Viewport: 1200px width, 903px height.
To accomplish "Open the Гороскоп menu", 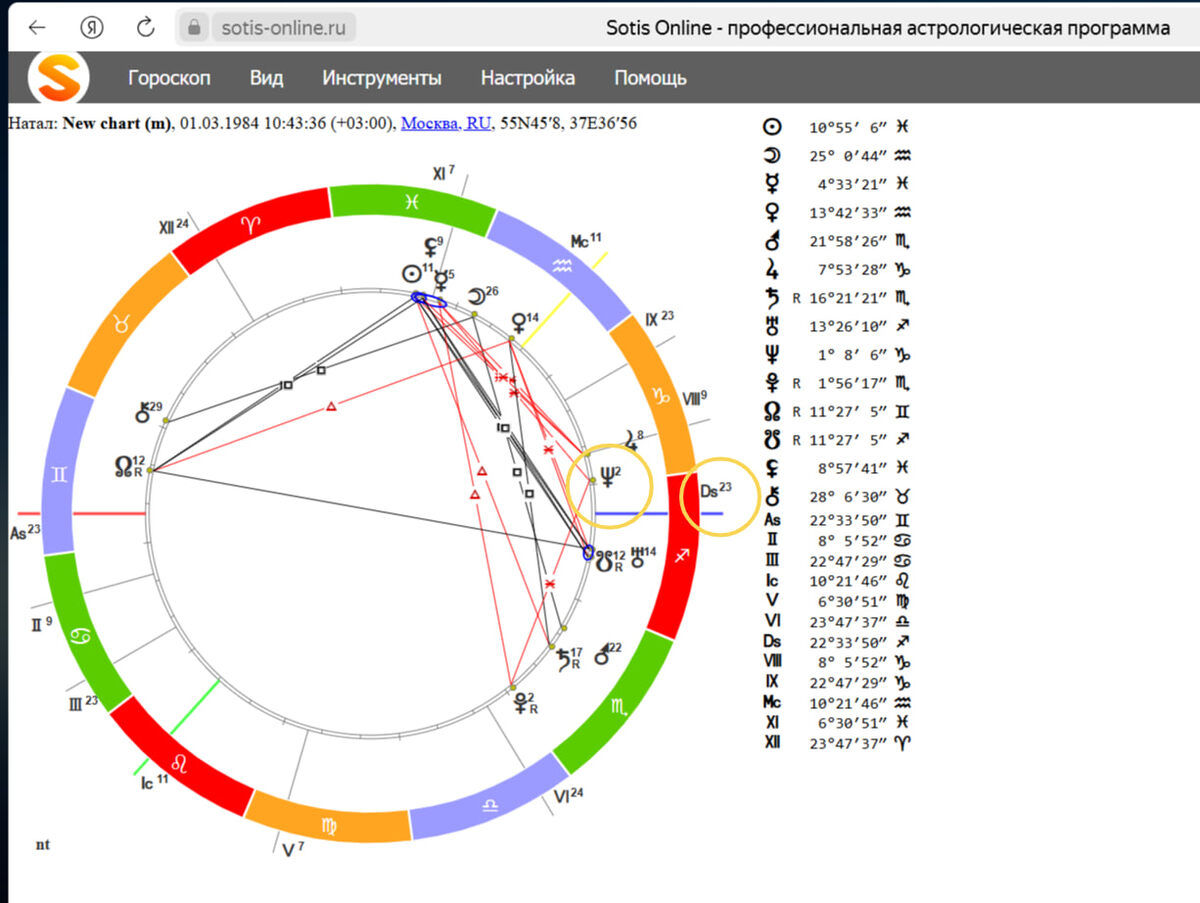I will (x=169, y=78).
